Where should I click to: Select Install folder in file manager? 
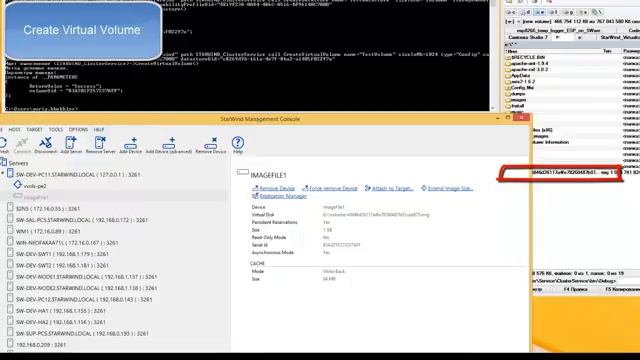518,106
